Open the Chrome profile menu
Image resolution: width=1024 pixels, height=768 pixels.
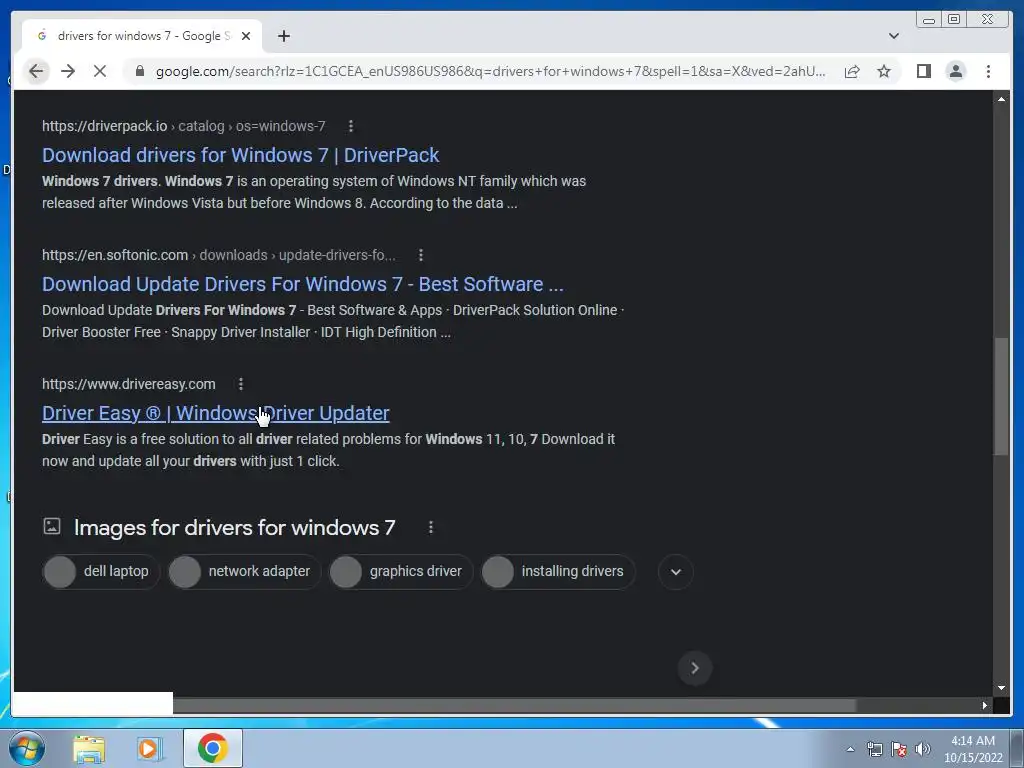[x=955, y=71]
